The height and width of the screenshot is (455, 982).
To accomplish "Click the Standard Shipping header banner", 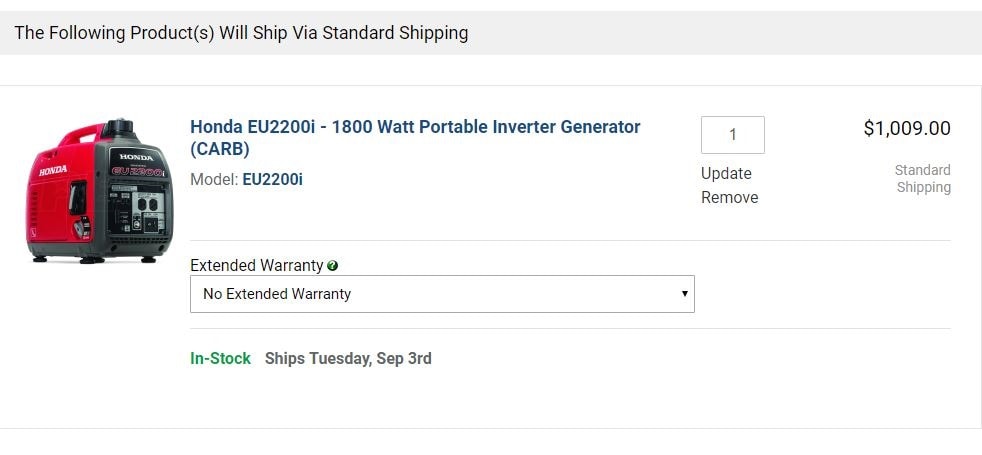I will [241, 33].
